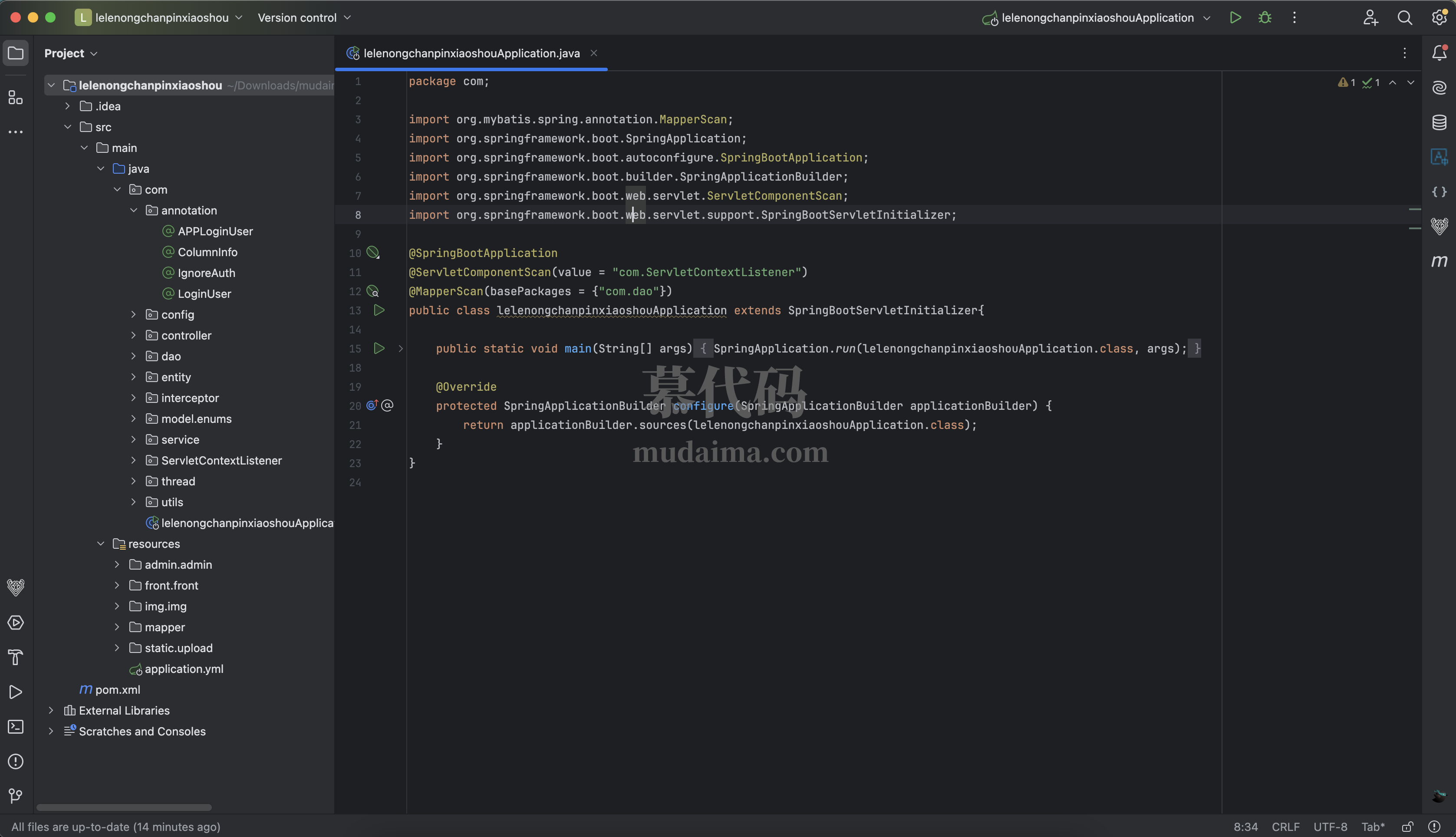Click the CRLF line separator button
This screenshot has width=1456, height=837.
coord(1285,827)
